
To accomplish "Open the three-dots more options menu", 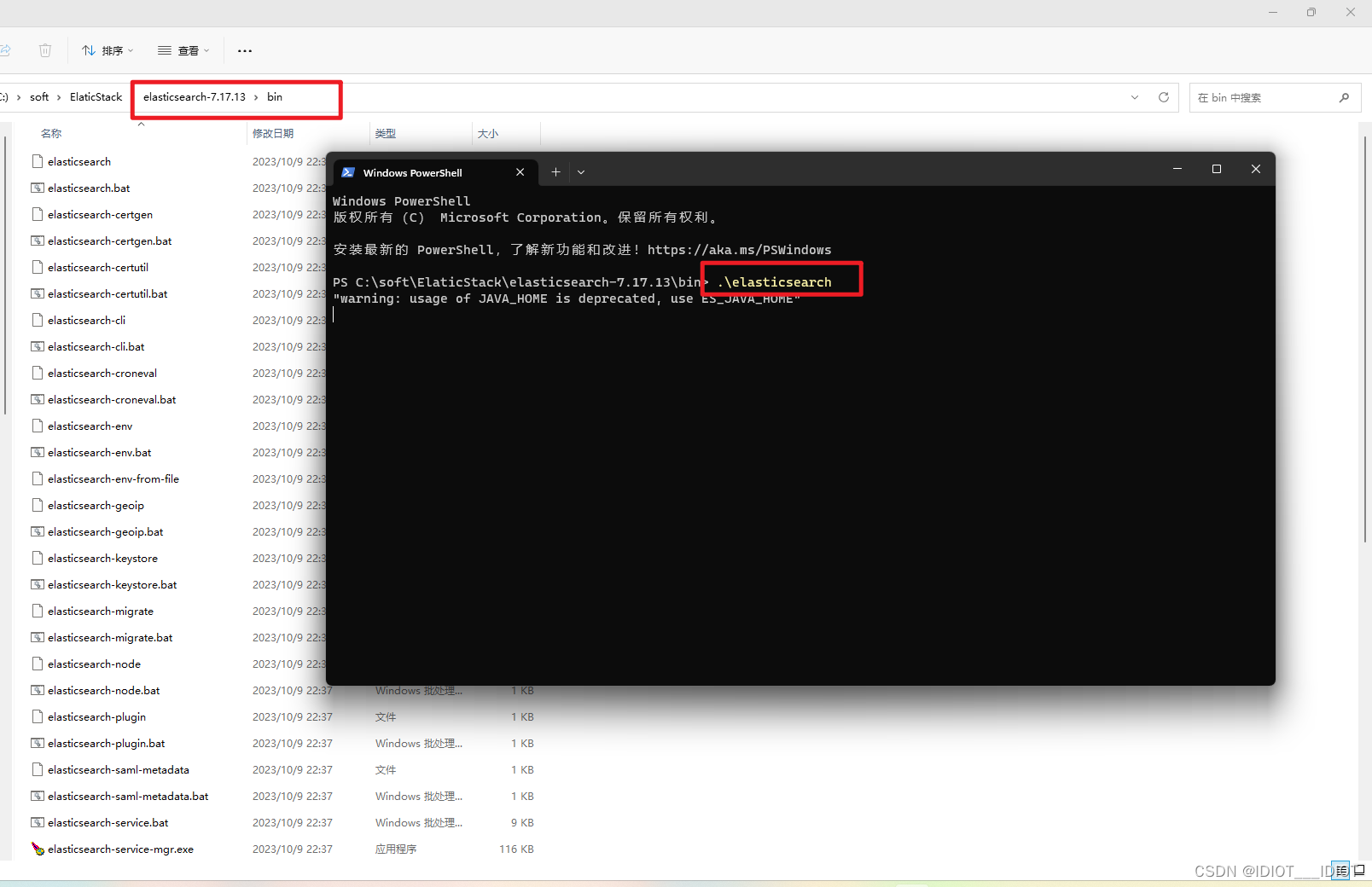I will tap(245, 50).
